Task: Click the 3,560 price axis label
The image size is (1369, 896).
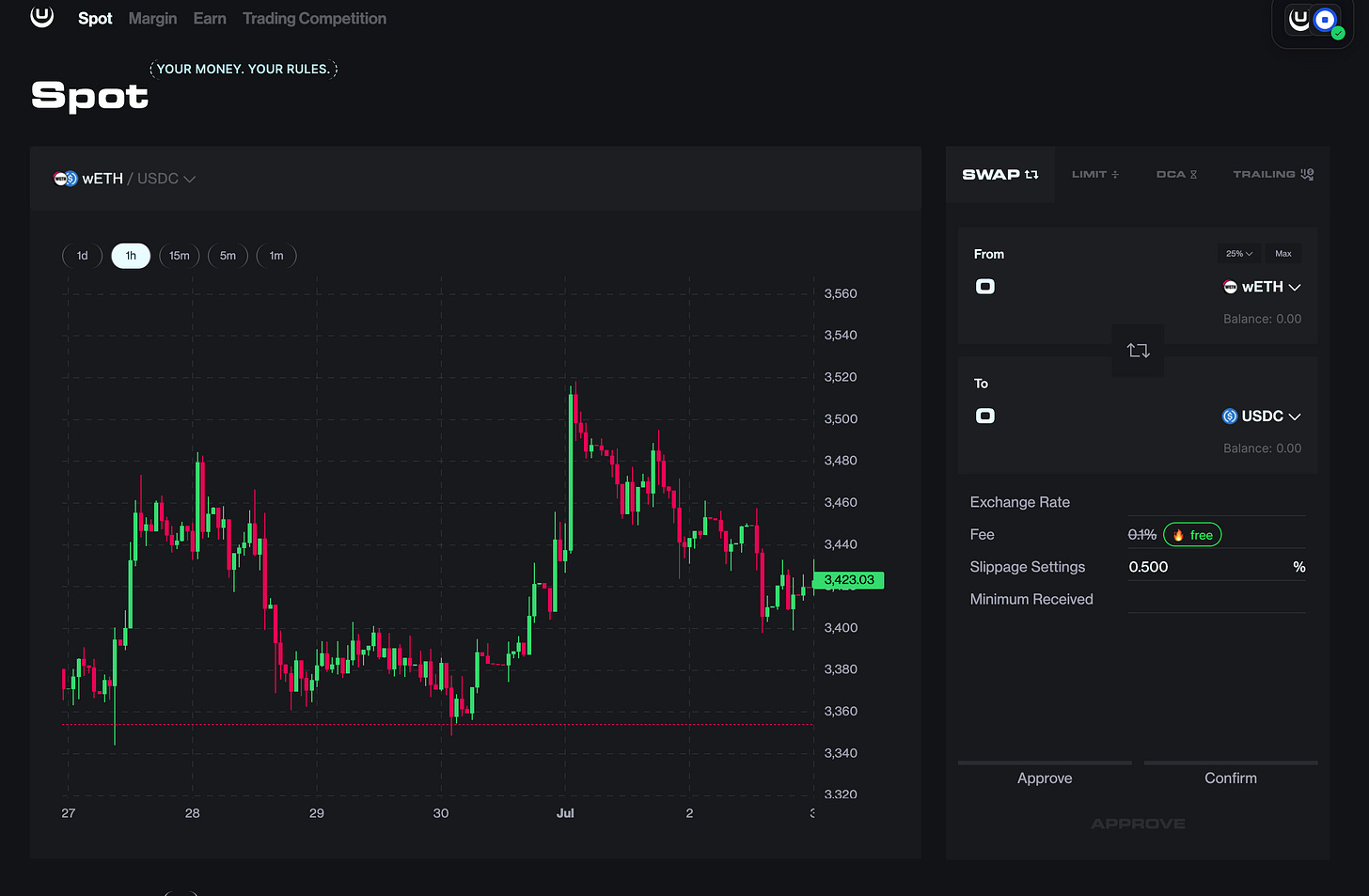Action: coord(841,294)
